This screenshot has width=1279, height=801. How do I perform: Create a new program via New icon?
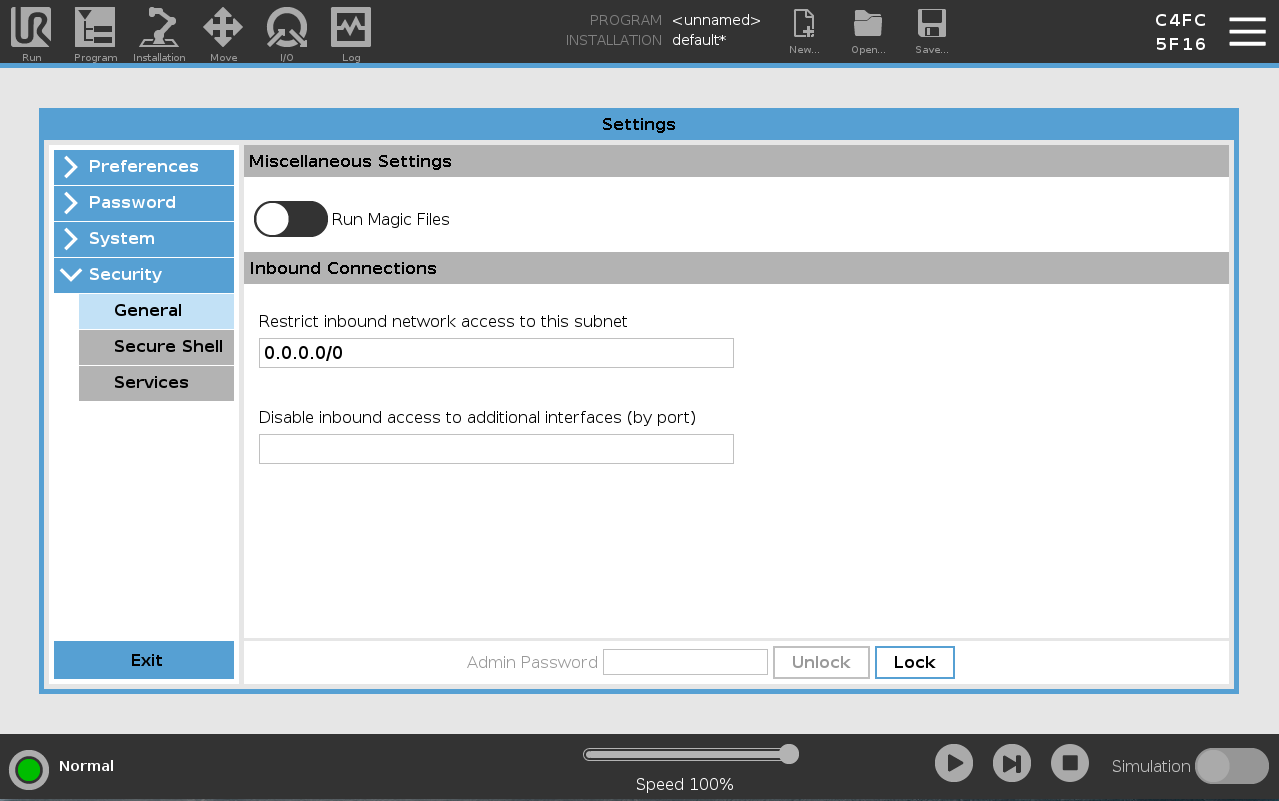click(x=803, y=32)
